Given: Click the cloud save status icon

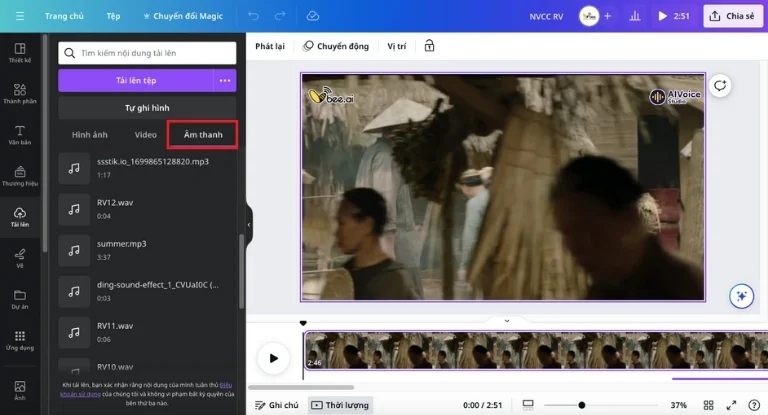Looking at the screenshot, I should (x=312, y=16).
